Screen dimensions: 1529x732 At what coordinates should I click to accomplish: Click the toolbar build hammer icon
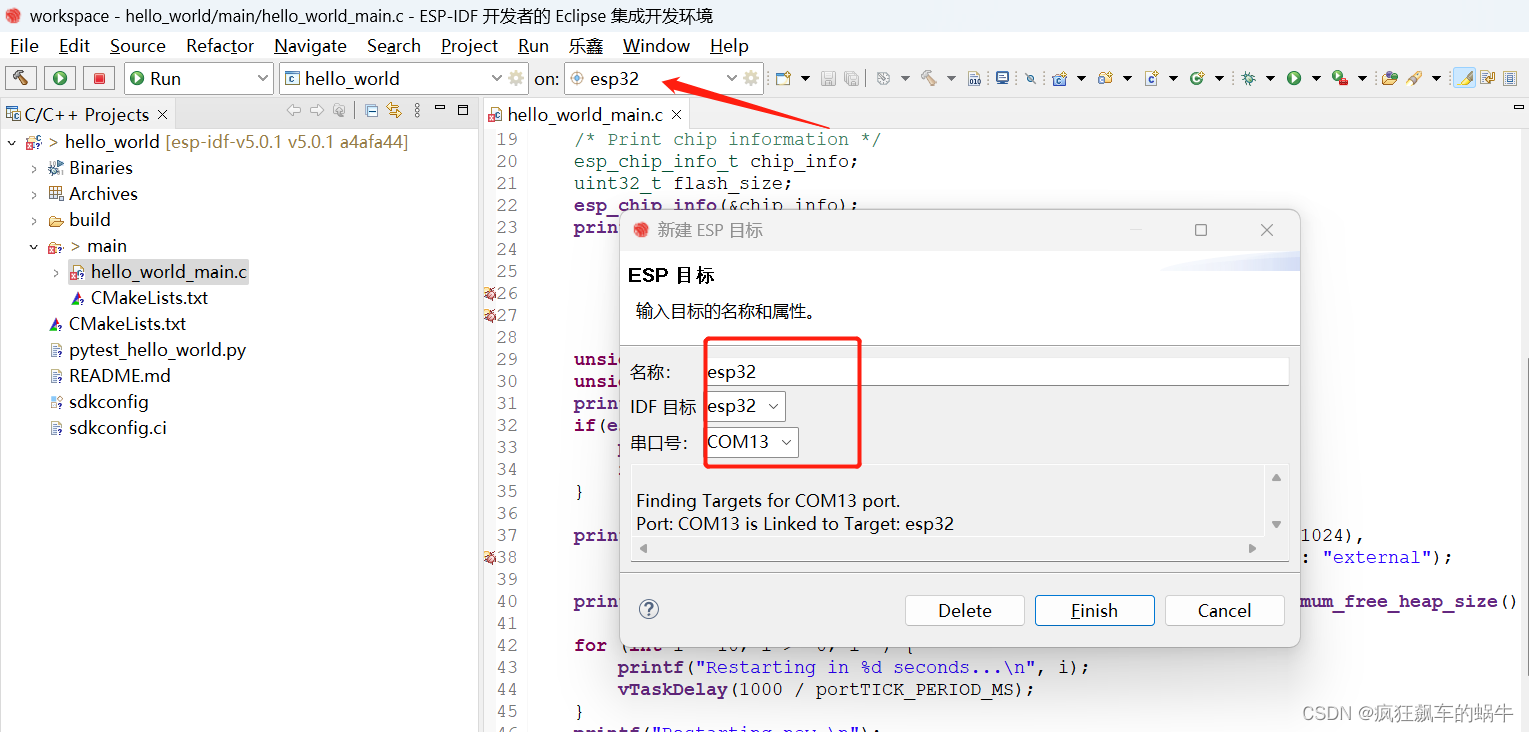928,78
